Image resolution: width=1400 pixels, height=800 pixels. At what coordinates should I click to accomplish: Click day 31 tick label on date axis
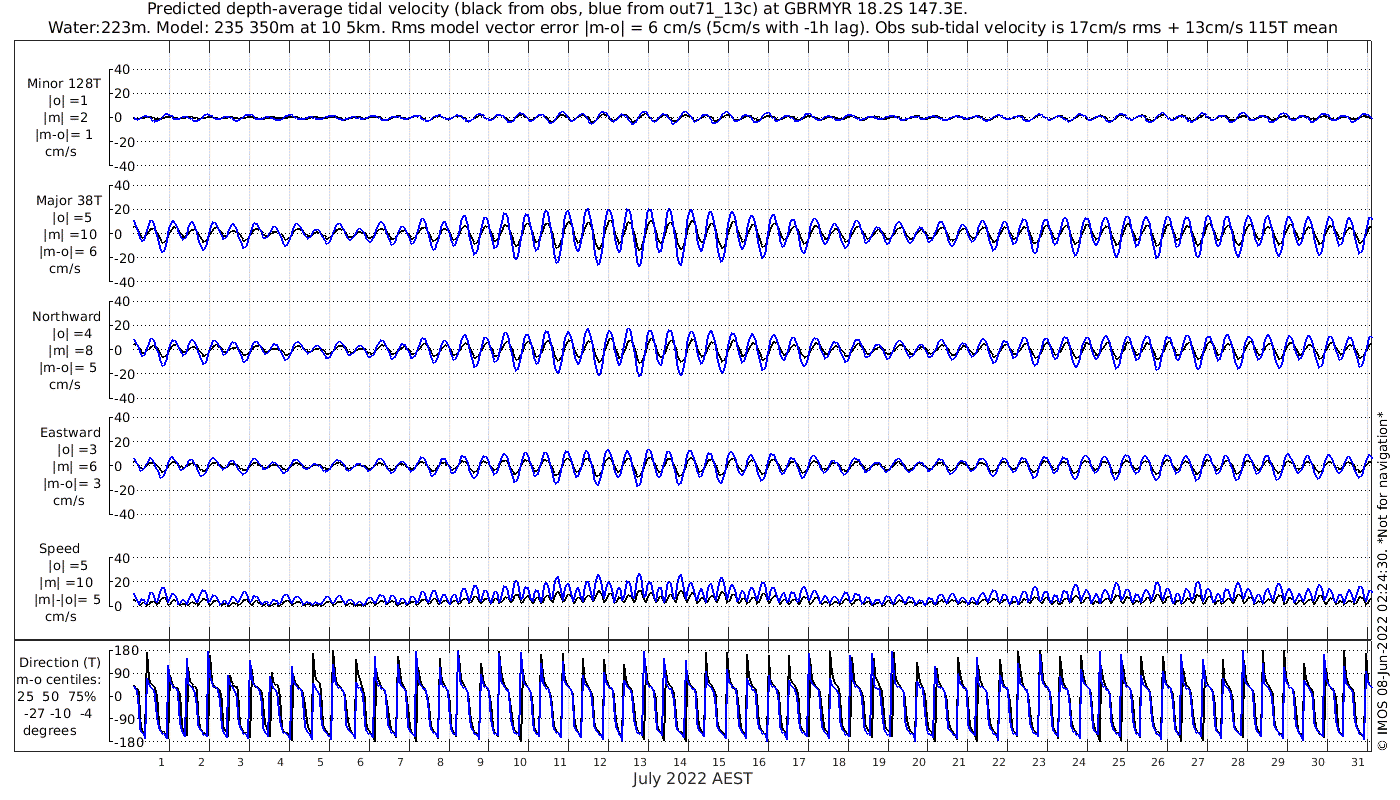click(x=1357, y=762)
